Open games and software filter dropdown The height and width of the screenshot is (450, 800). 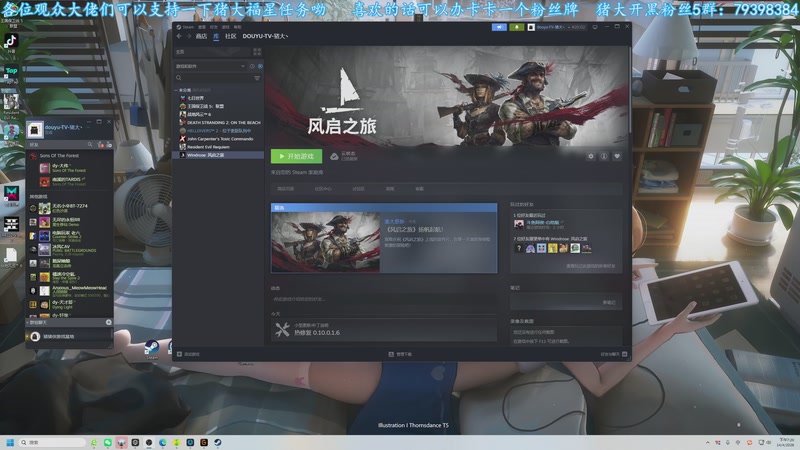pos(210,66)
